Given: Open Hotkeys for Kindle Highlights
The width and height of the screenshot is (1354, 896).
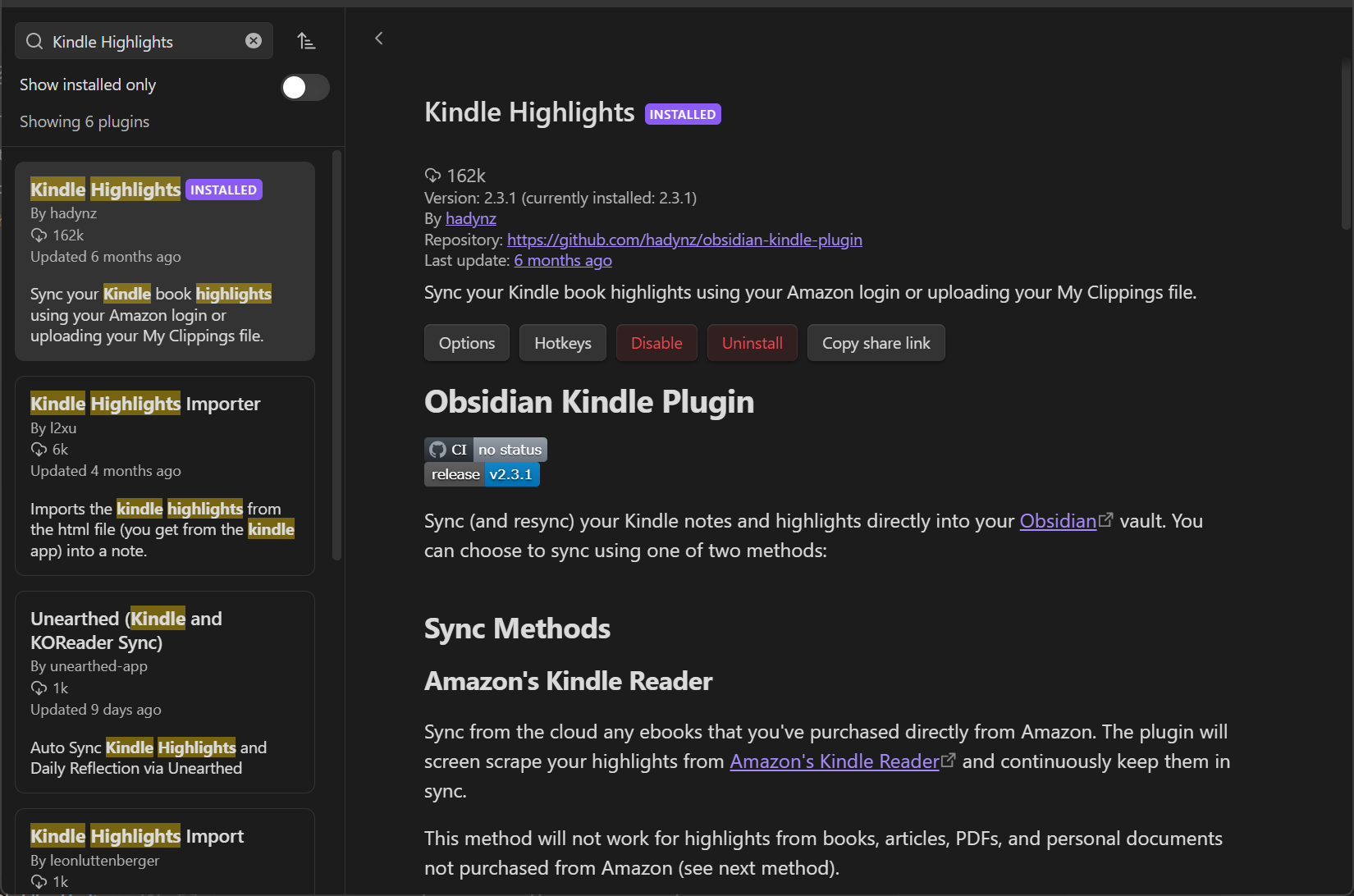Looking at the screenshot, I should click(x=563, y=343).
